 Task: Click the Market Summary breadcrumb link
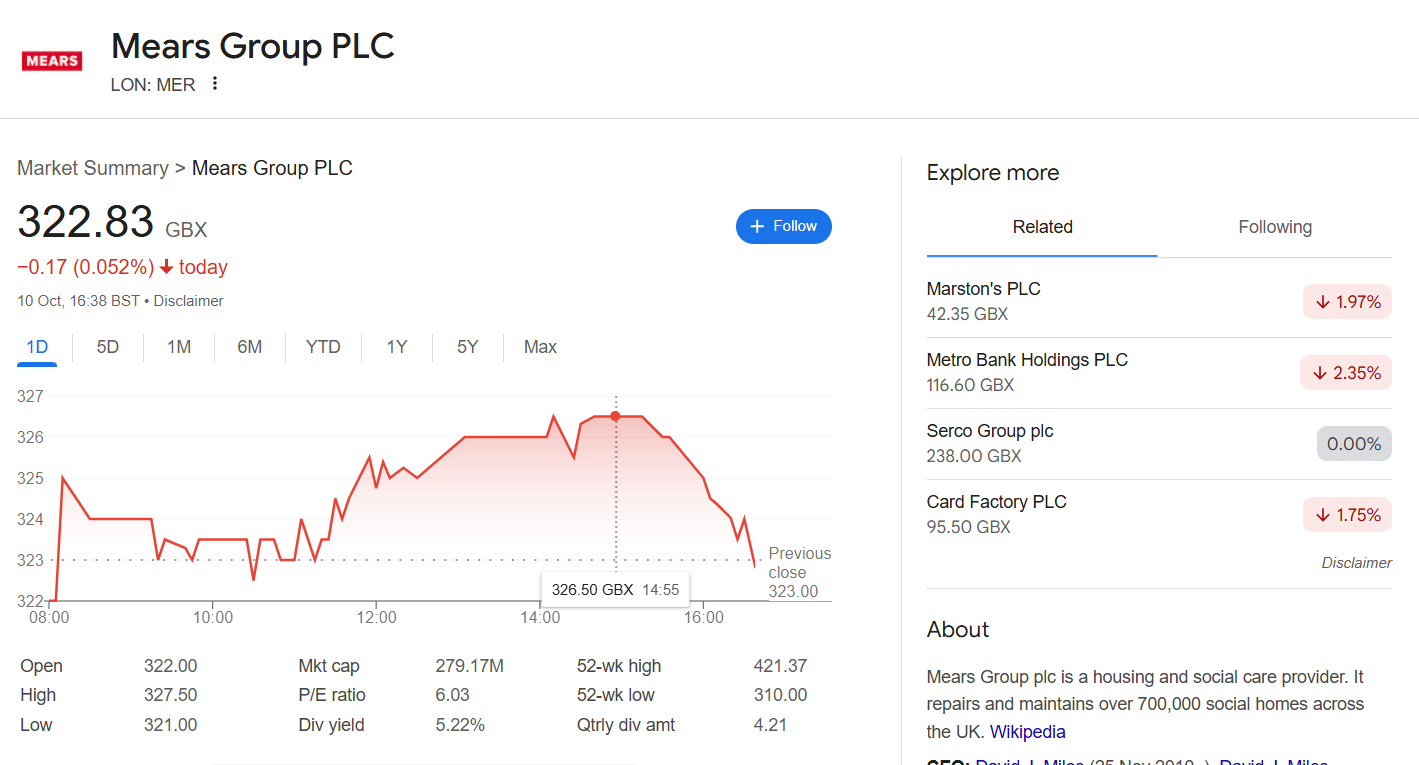93,168
